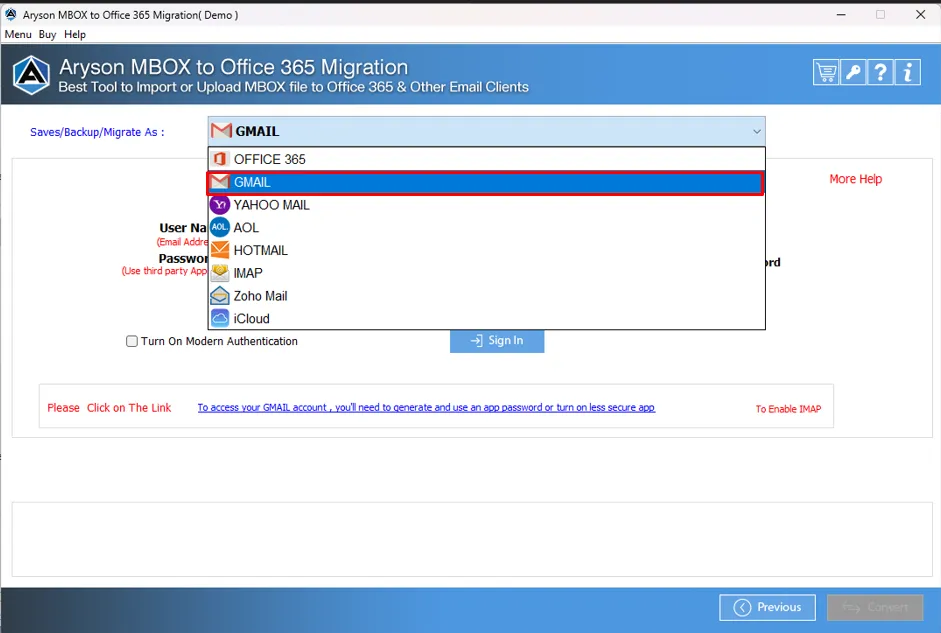Open the Buy menu
The image size is (941, 633).
pos(47,34)
